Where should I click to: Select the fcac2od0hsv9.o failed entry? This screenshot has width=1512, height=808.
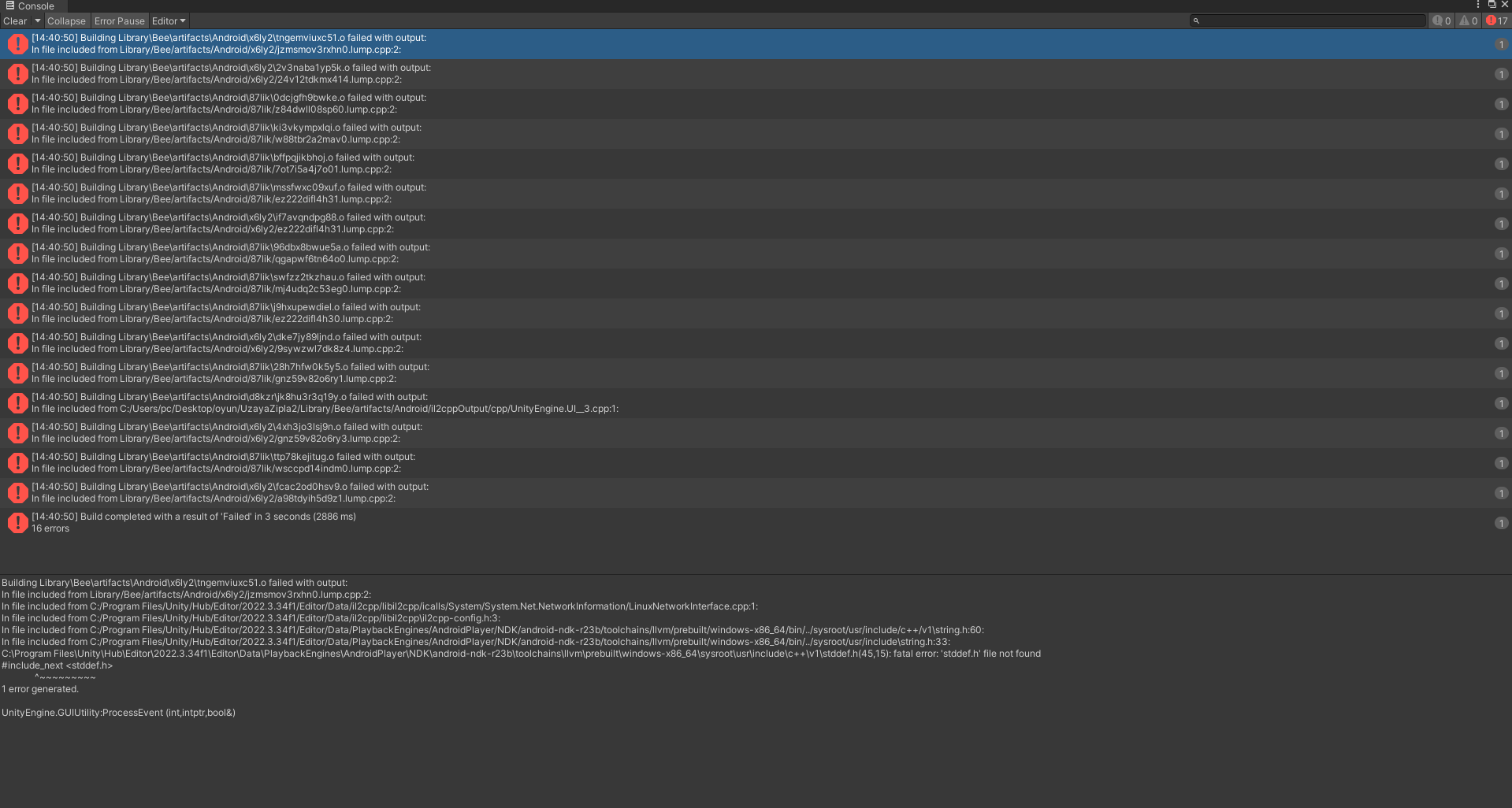pyautogui.click(x=756, y=493)
